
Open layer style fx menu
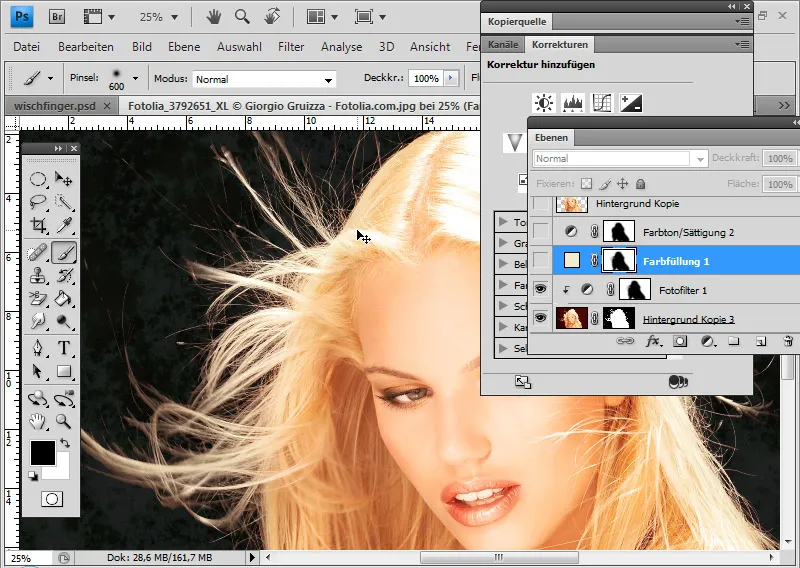653,341
